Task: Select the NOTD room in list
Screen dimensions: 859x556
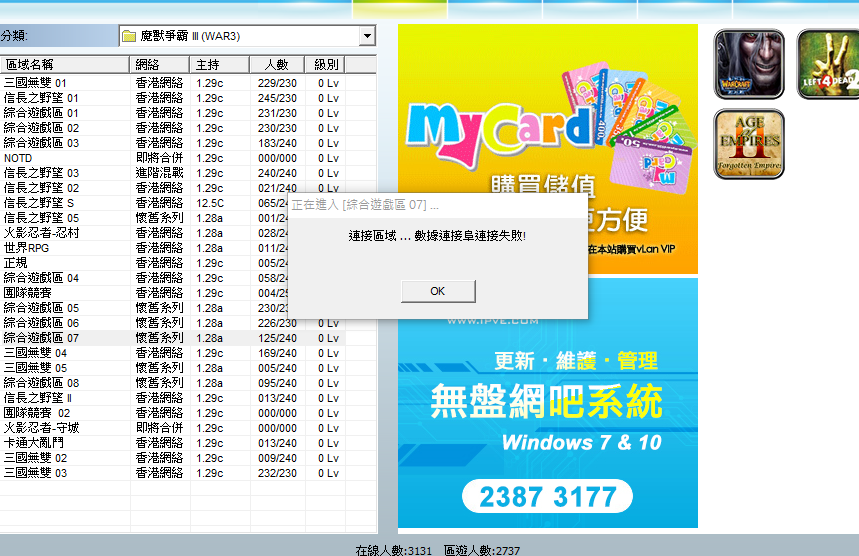Action: coord(18,158)
